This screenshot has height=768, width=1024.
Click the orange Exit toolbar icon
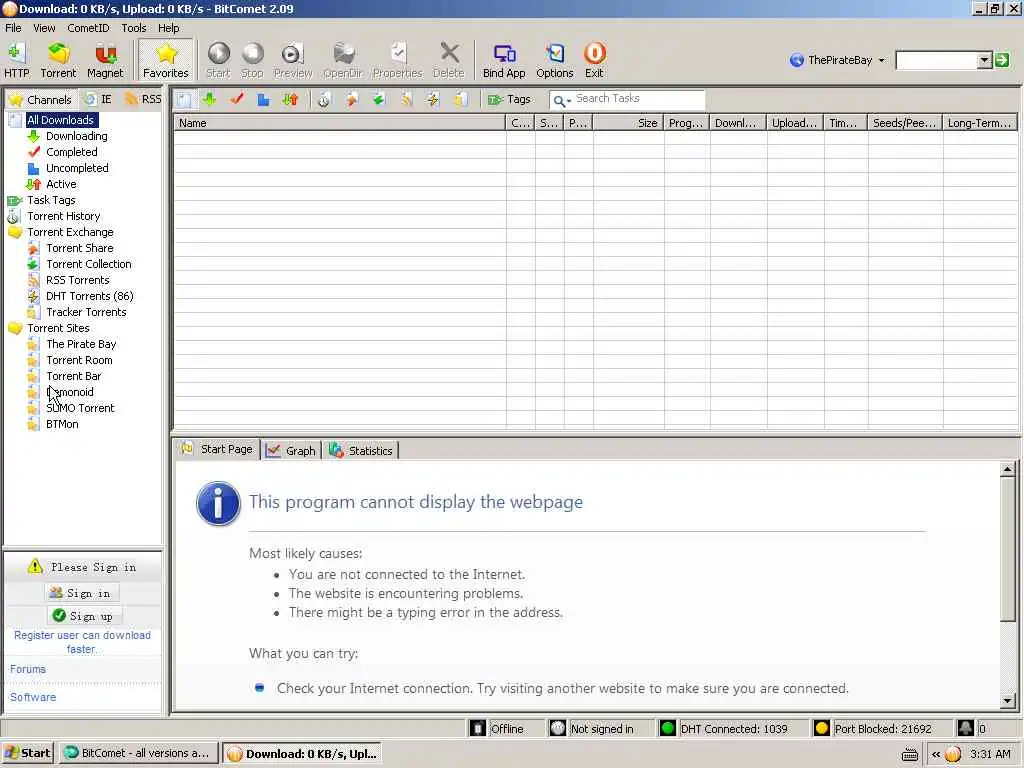594,60
